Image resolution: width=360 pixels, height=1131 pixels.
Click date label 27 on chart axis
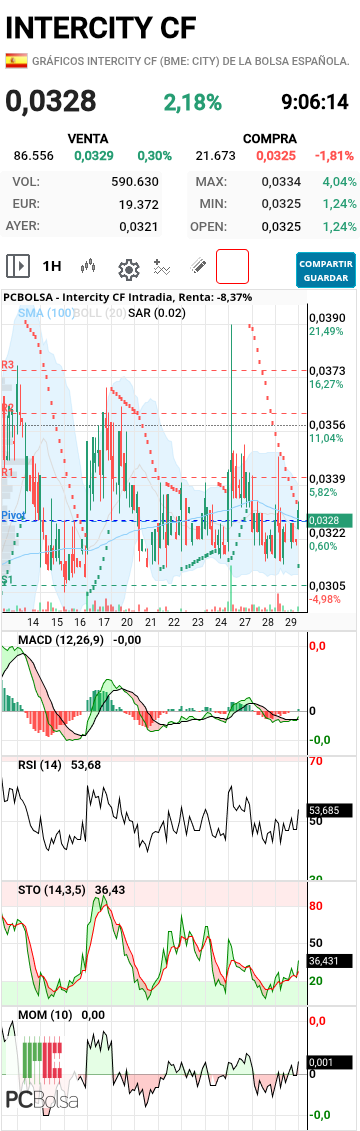tap(245, 622)
